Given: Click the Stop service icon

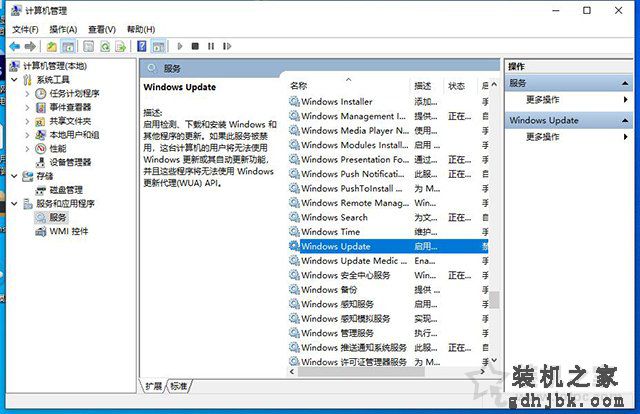Looking at the screenshot, I should pos(195,47).
